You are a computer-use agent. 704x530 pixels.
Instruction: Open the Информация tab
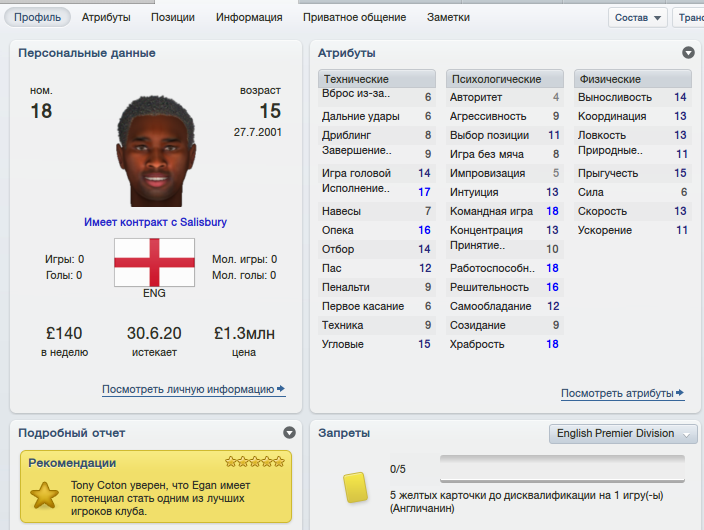tap(249, 18)
